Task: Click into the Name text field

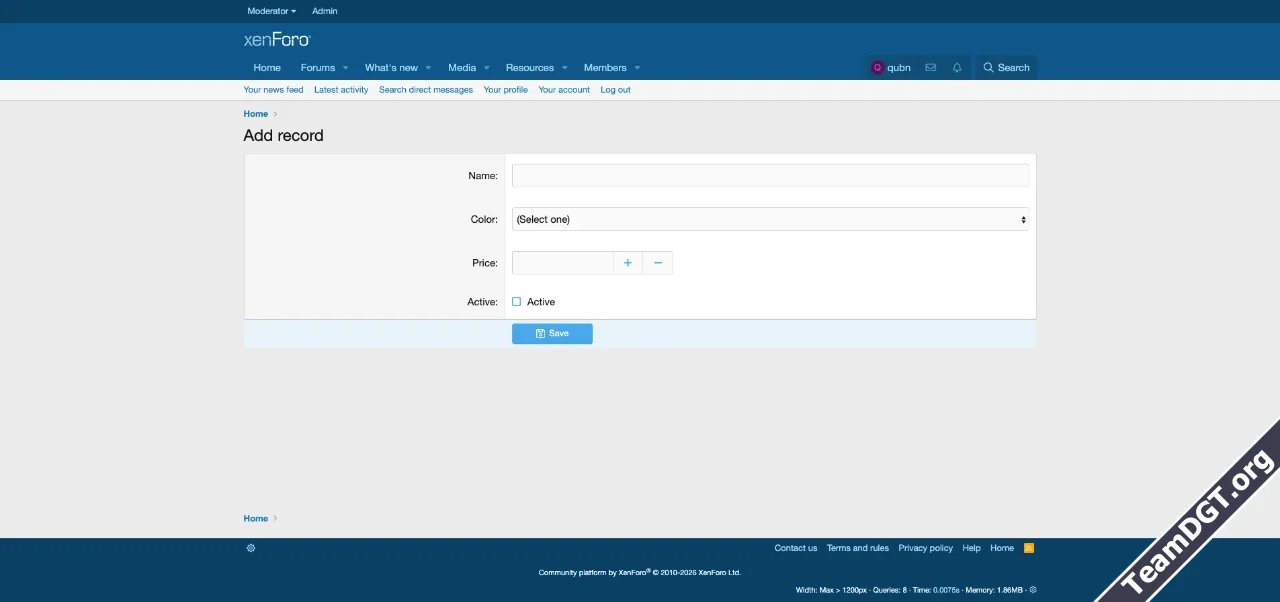Action: tap(770, 176)
